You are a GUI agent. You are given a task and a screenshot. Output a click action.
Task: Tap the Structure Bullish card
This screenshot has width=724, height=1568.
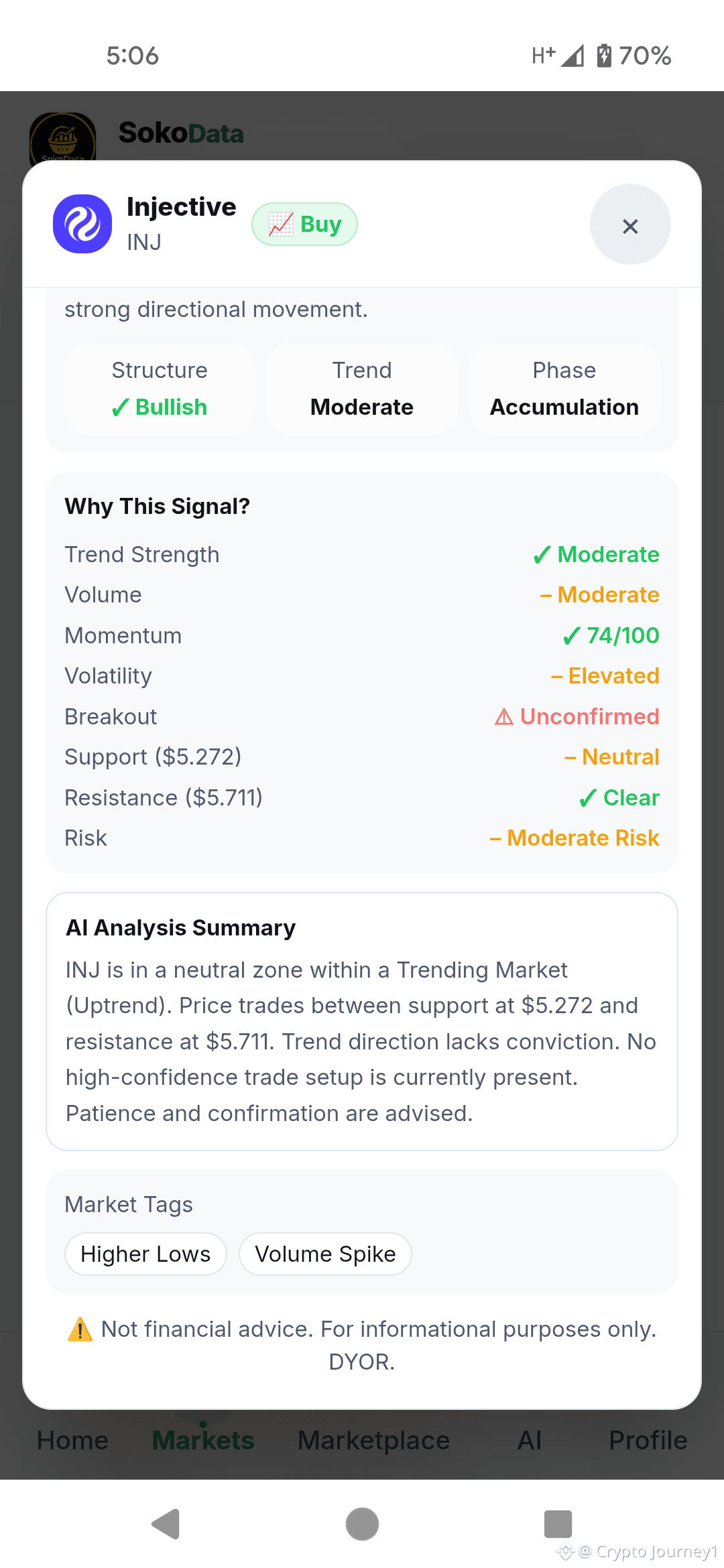(x=160, y=389)
